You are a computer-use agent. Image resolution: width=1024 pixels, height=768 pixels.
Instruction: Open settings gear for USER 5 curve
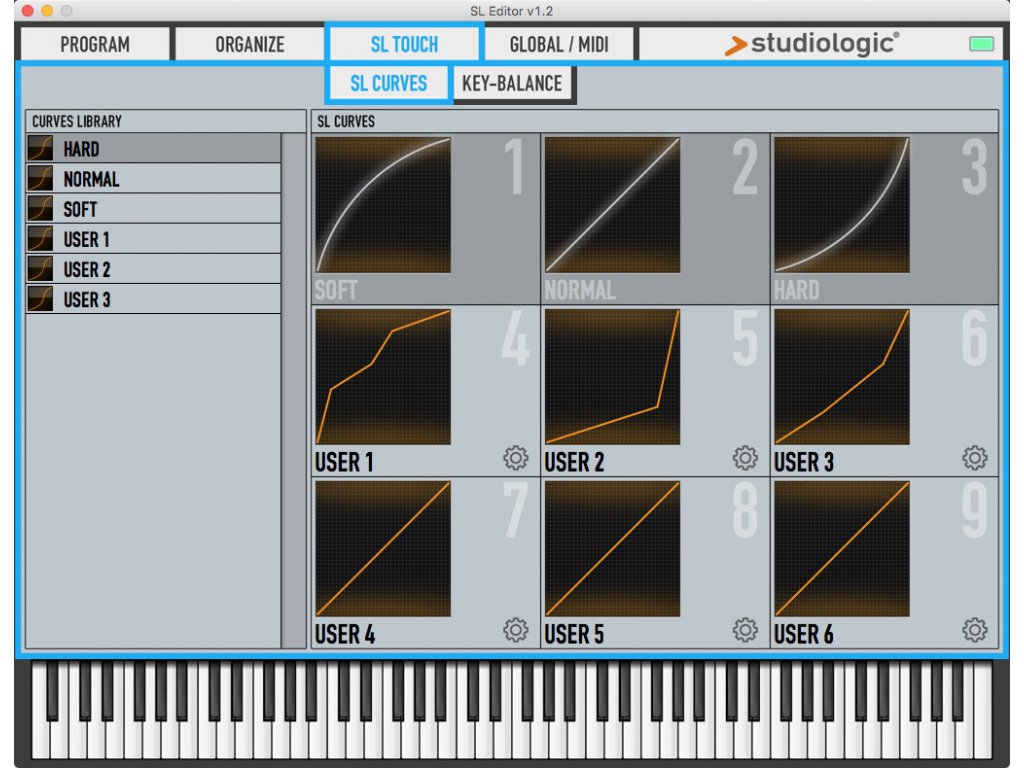744,630
